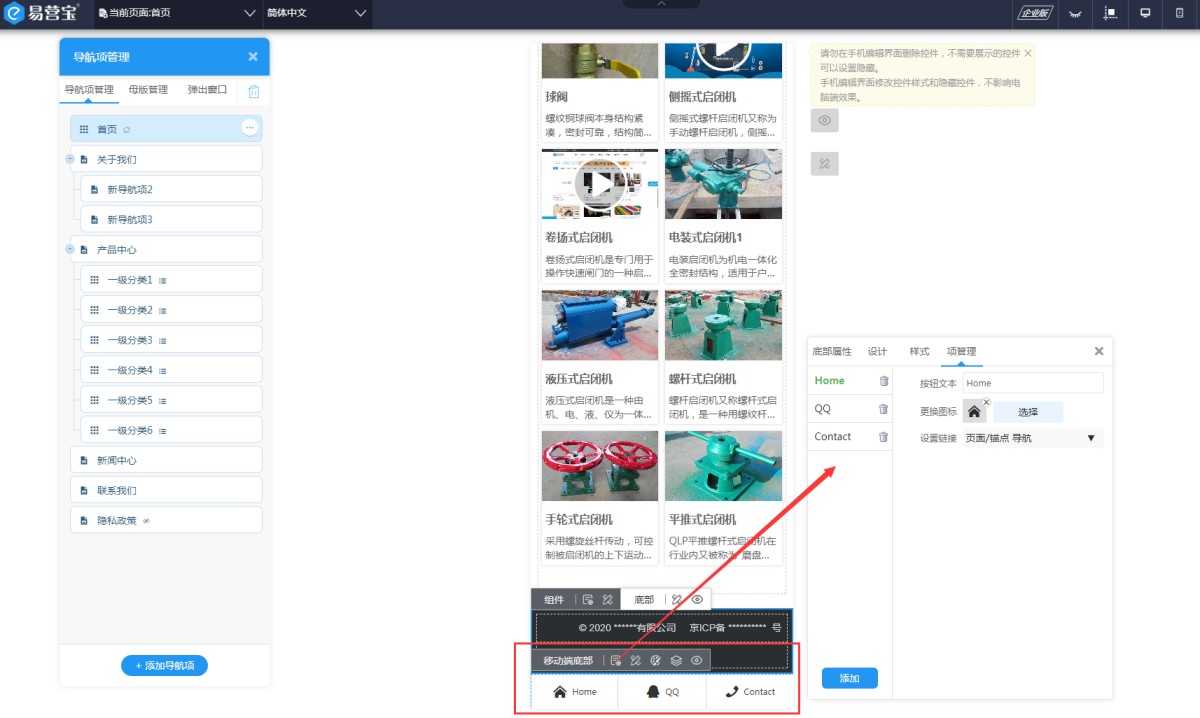Click the alignment guides icon in top bar

(x=1111, y=13)
